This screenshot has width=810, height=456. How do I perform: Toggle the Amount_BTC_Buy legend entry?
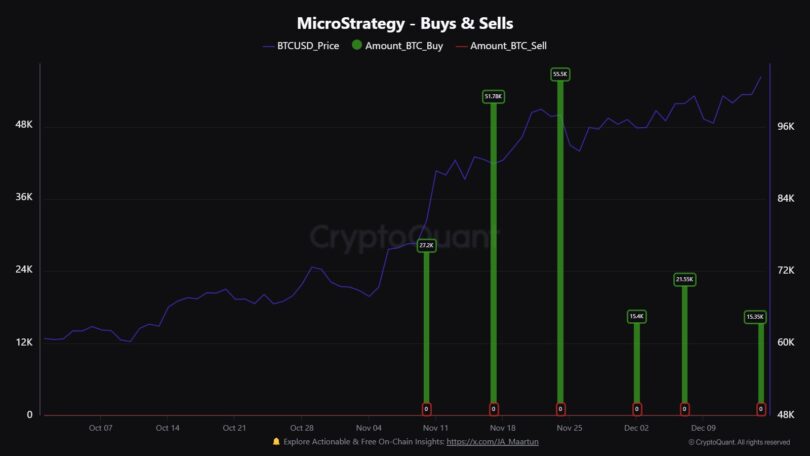pos(397,45)
